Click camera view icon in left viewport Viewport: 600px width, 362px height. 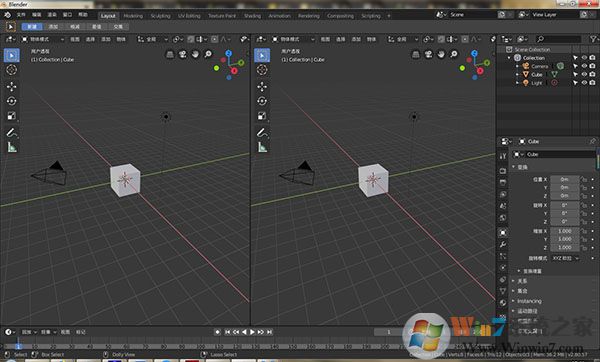click(183, 54)
